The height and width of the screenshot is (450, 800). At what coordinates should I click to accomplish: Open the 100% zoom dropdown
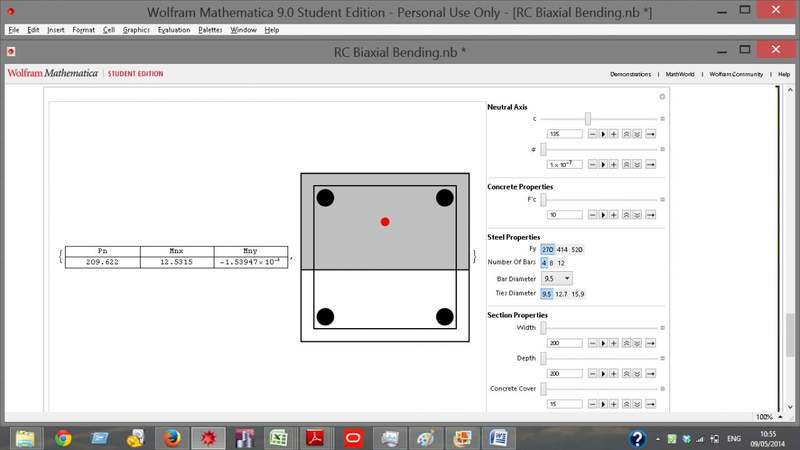point(766,417)
